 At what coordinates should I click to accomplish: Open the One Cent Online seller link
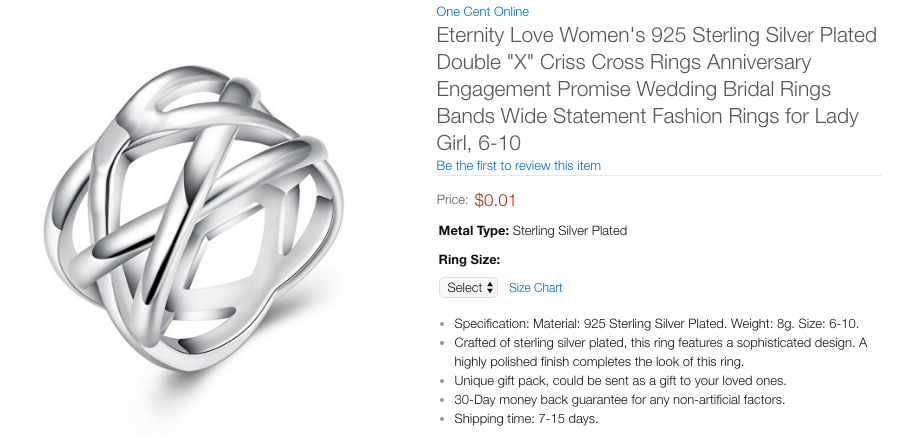pyautogui.click(x=482, y=12)
